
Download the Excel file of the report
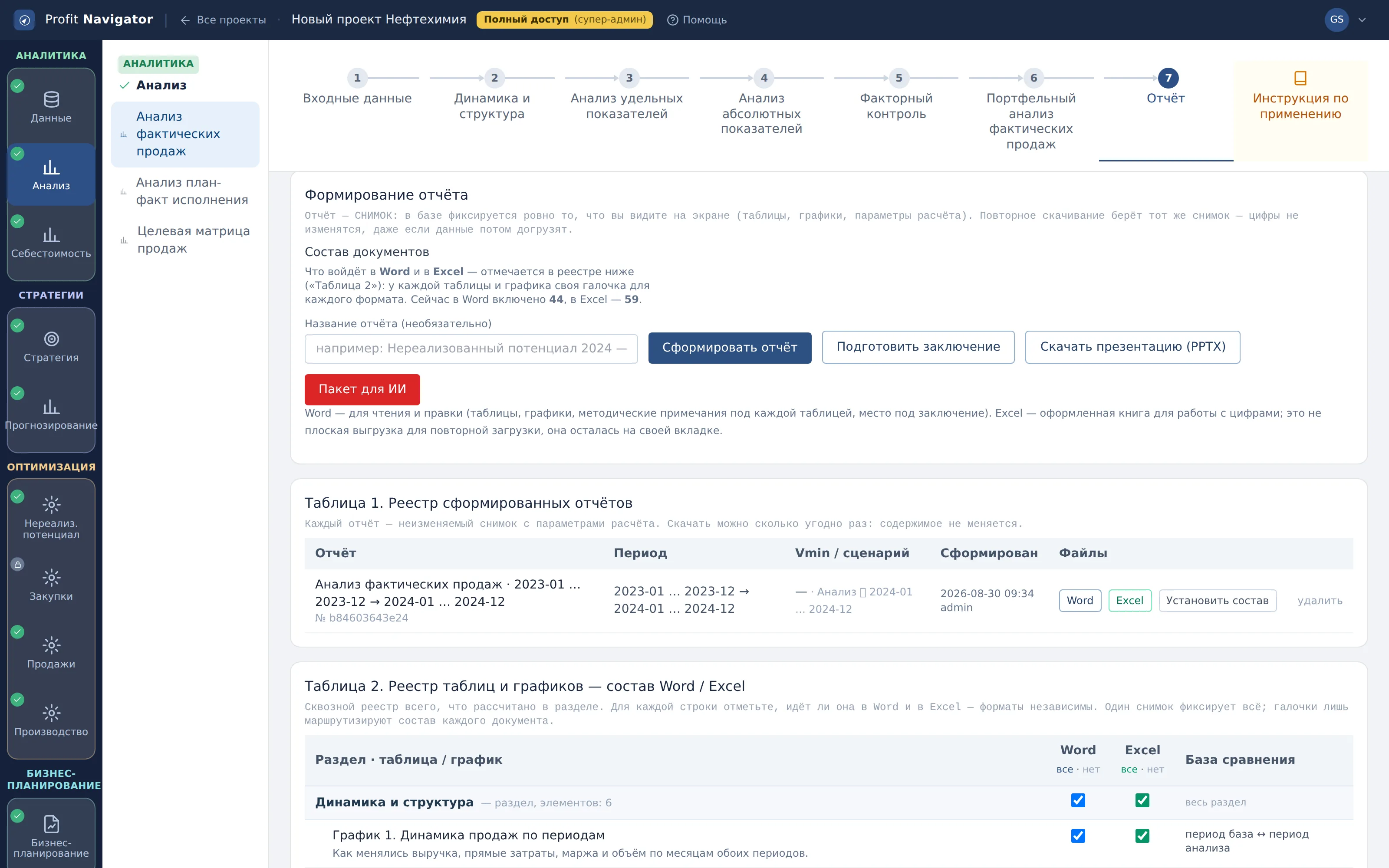1129,601
